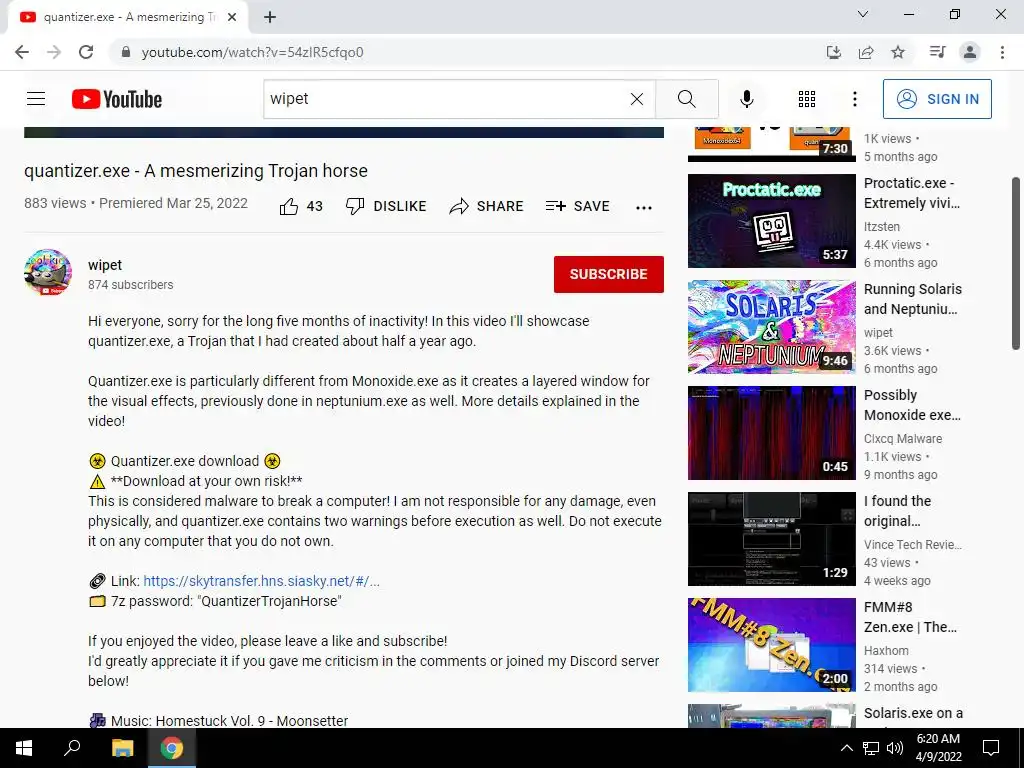Click the Proctatic.exe video title
Screen dimensions: 1024x768
click(x=912, y=193)
